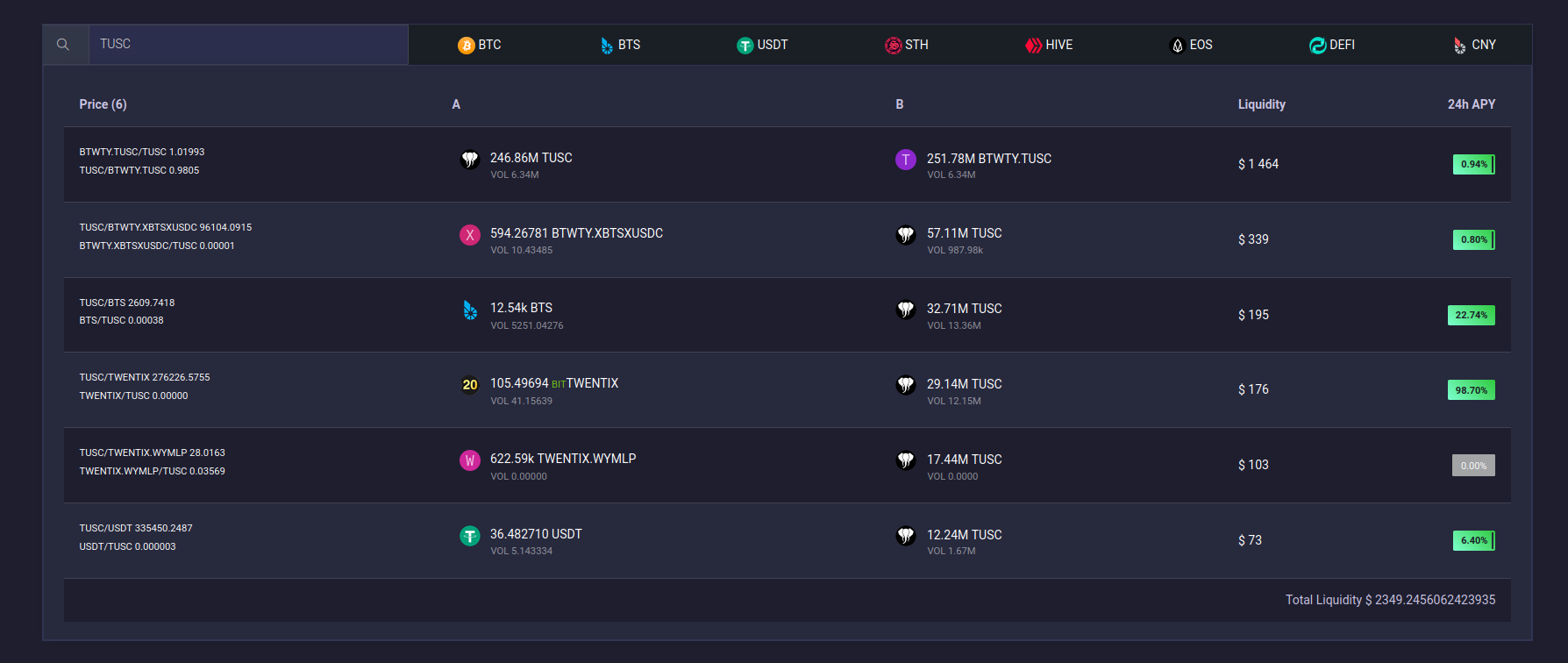Click the $ 339 liquidity value
The height and width of the screenshot is (663, 1568).
pos(1253,239)
